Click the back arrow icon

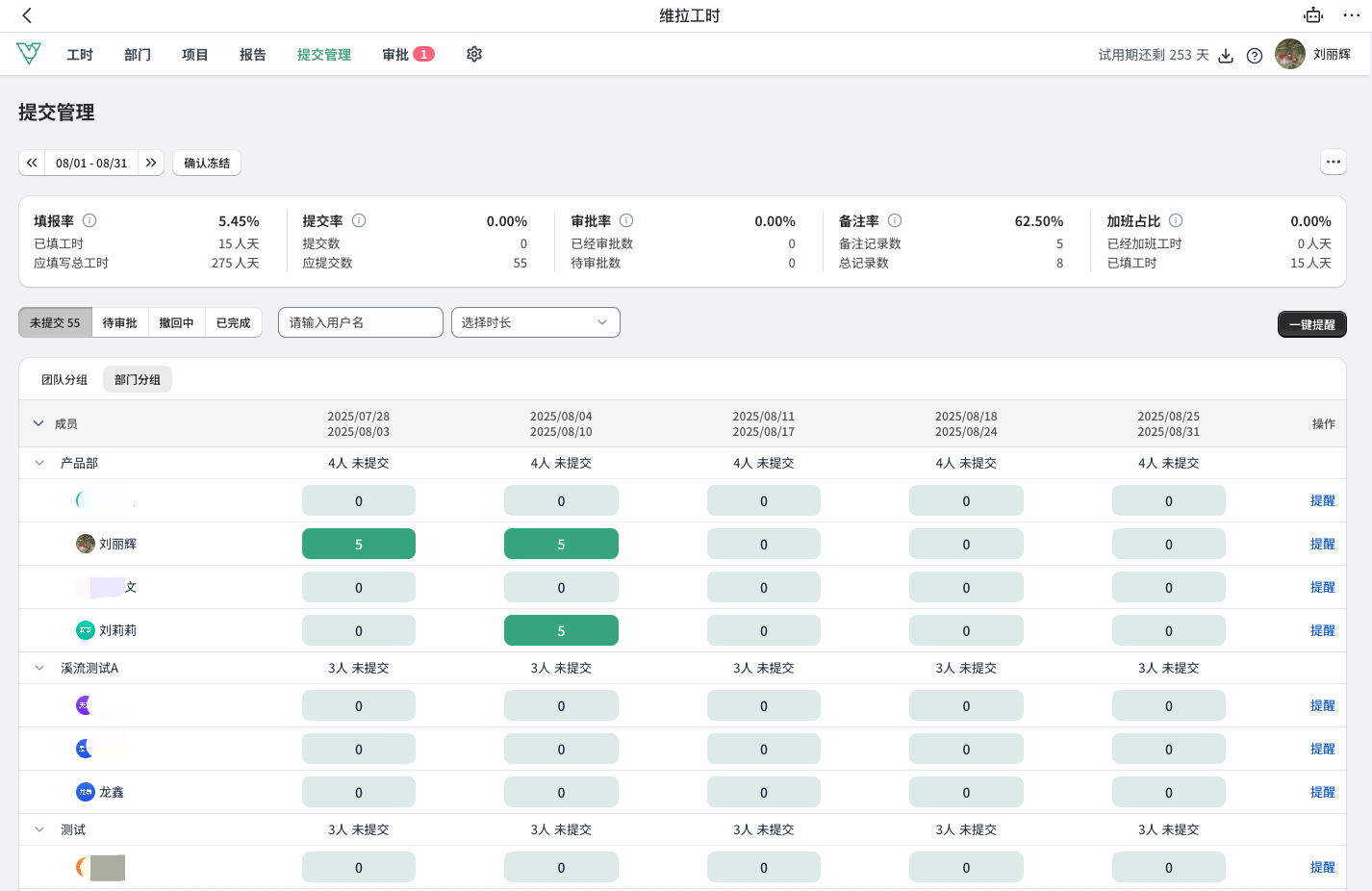tap(27, 15)
